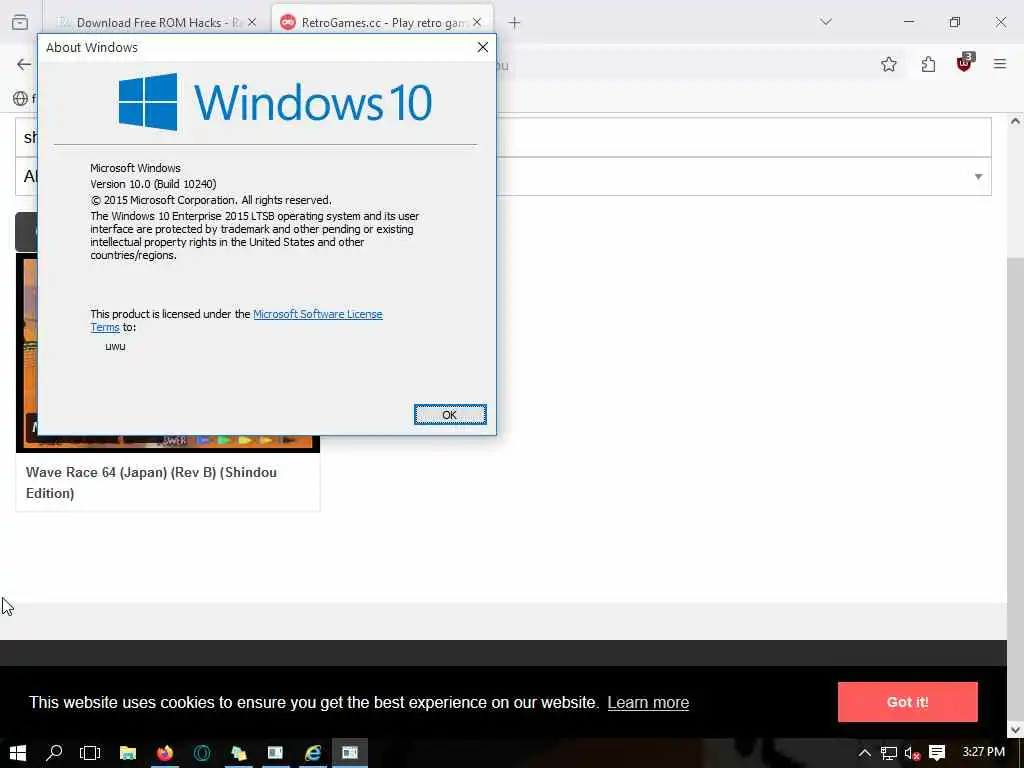Open the browser extensions puzzle icon
1024x768 pixels.
click(928, 64)
